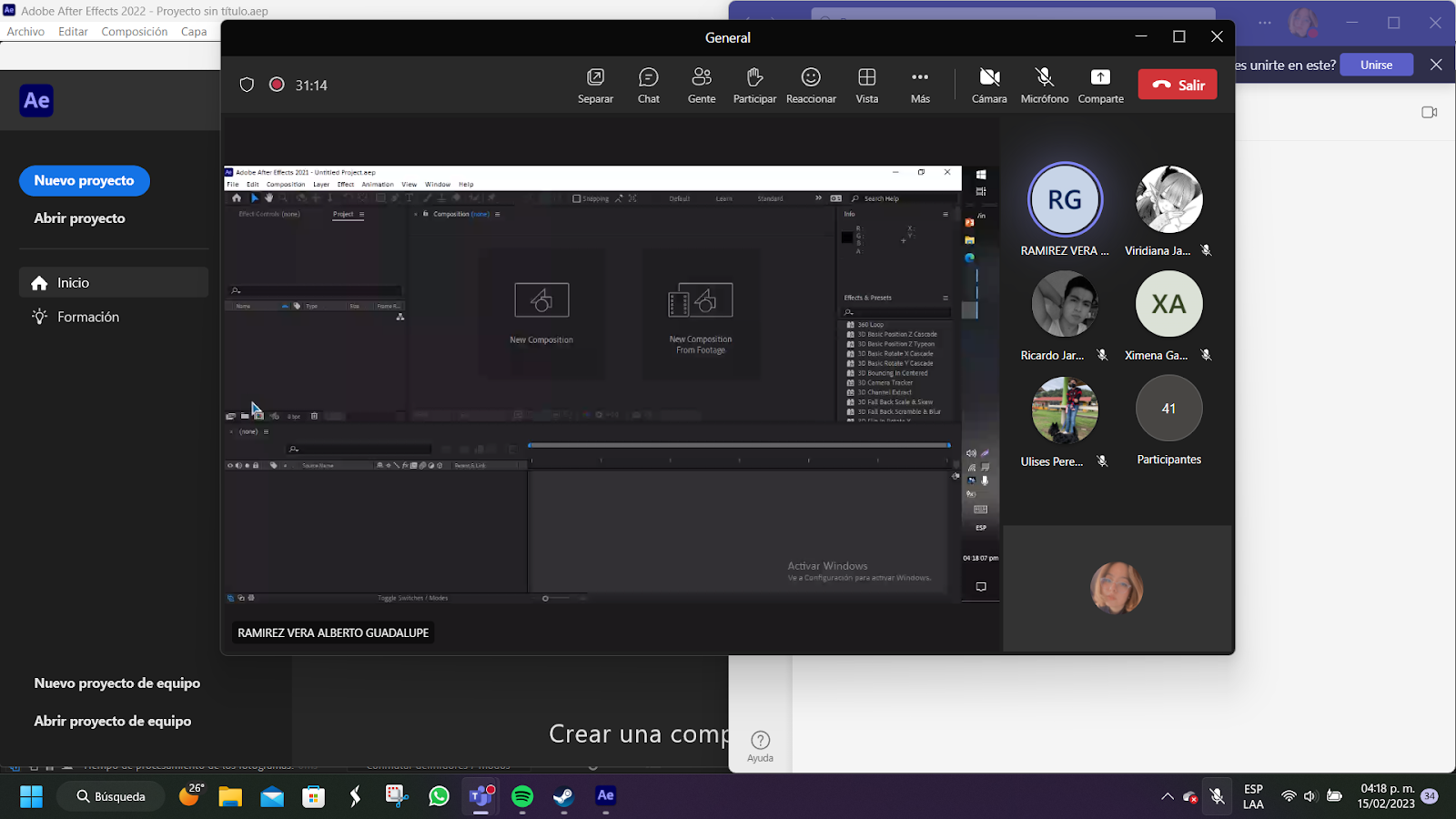Toggle taskbar microphone mute icon

(x=1218, y=796)
